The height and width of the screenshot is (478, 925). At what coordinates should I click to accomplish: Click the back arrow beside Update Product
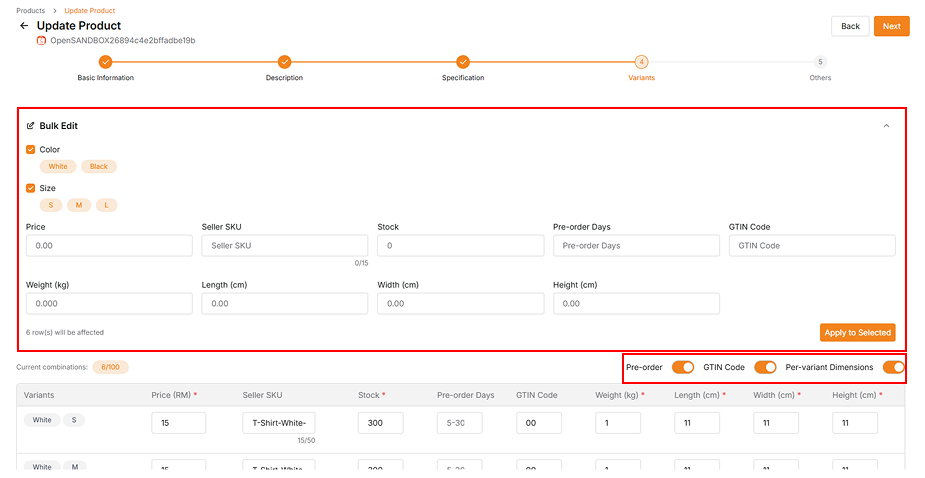click(24, 26)
